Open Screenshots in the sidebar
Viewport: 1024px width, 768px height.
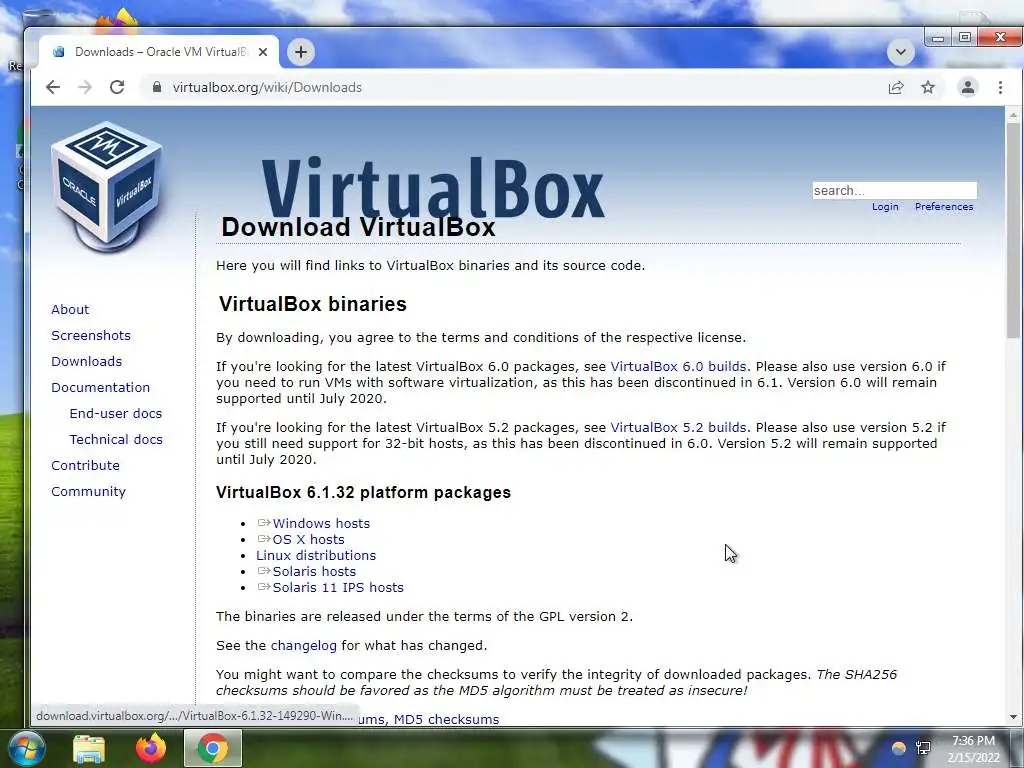pos(91,336)
